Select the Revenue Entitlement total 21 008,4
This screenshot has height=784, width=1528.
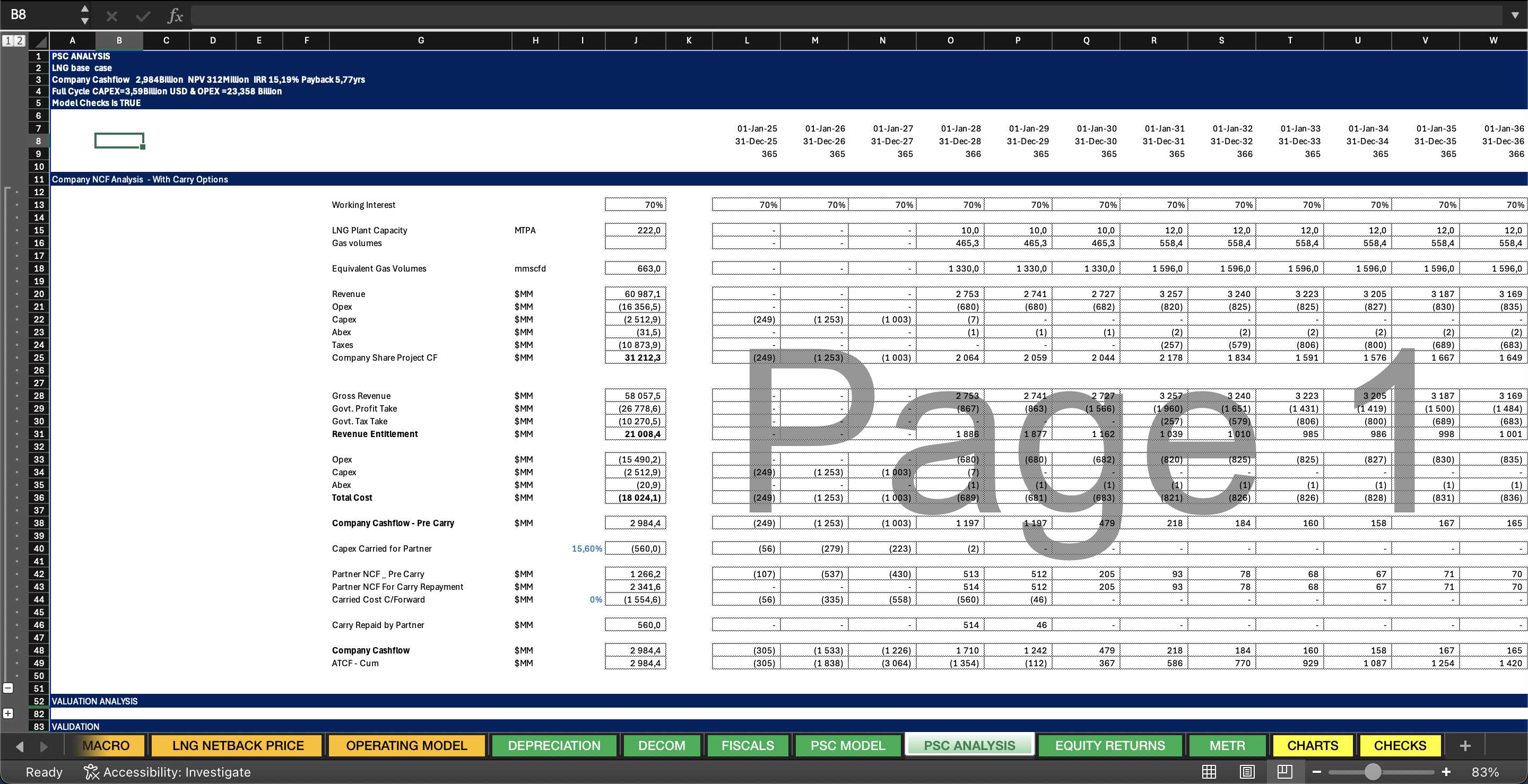pos(635,434)
